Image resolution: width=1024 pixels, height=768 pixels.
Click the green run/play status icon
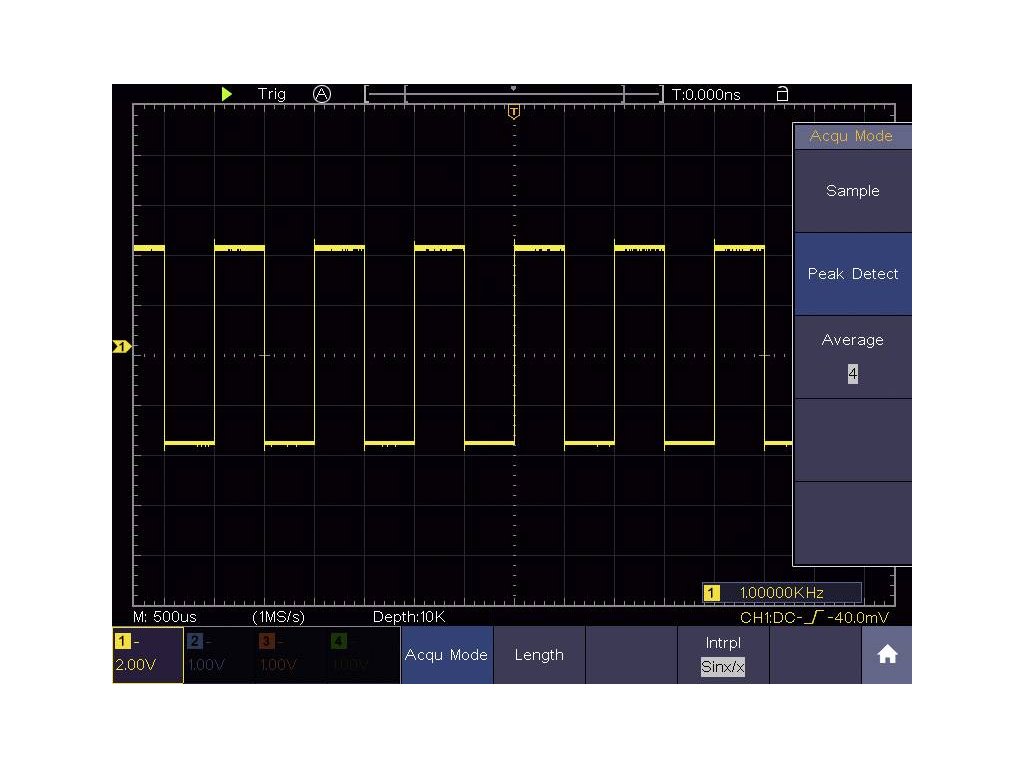(x=227, y=94)
